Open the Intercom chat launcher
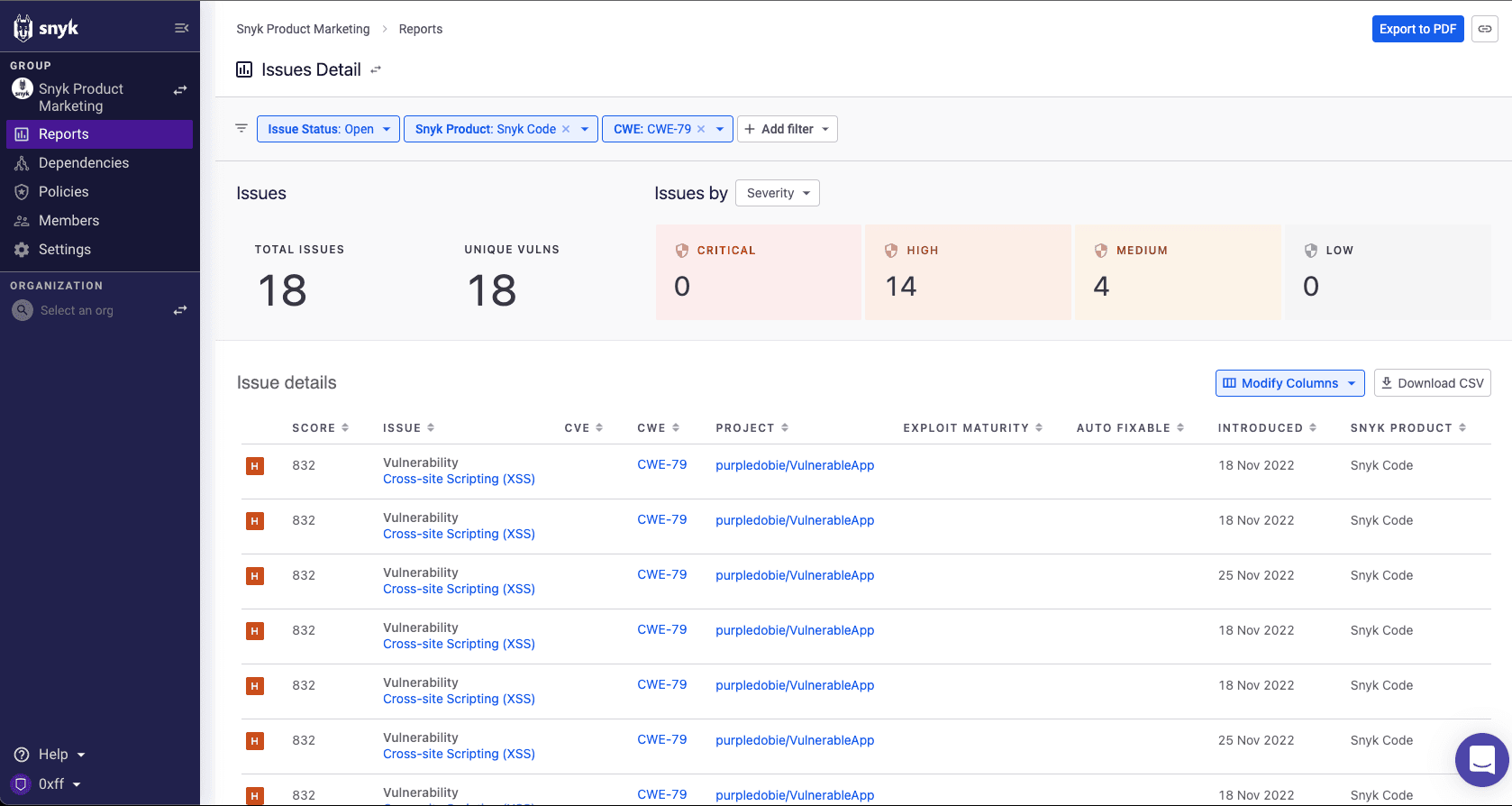Viewport: 1512px width, 806px height. pyautogui.click(x=1481, y=759)
